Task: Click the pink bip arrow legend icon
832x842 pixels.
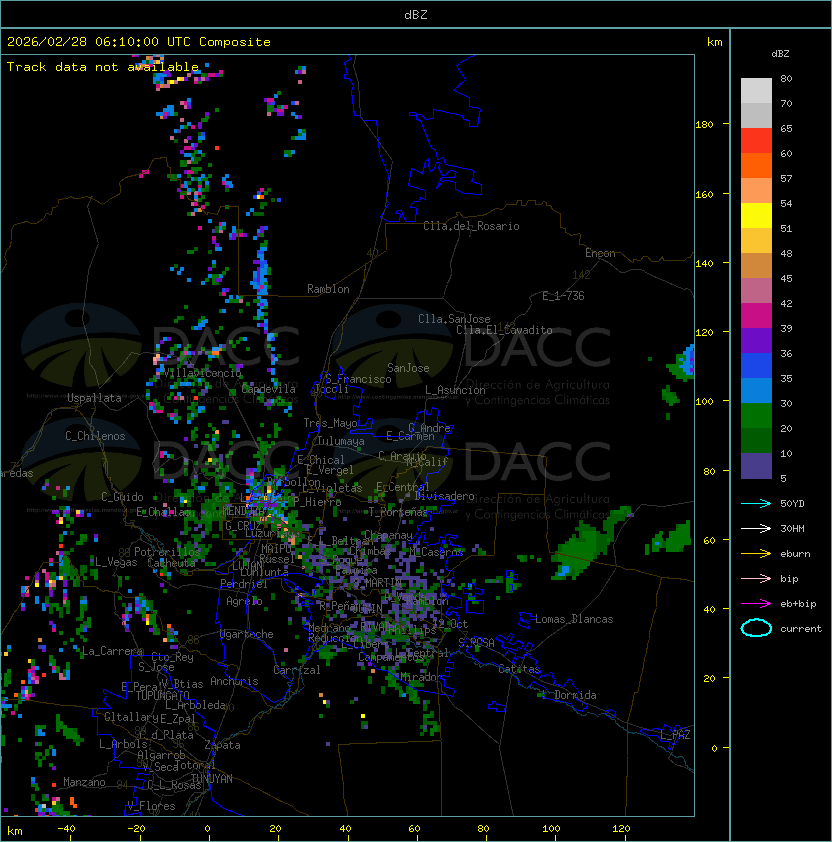Action: (756, 578)
